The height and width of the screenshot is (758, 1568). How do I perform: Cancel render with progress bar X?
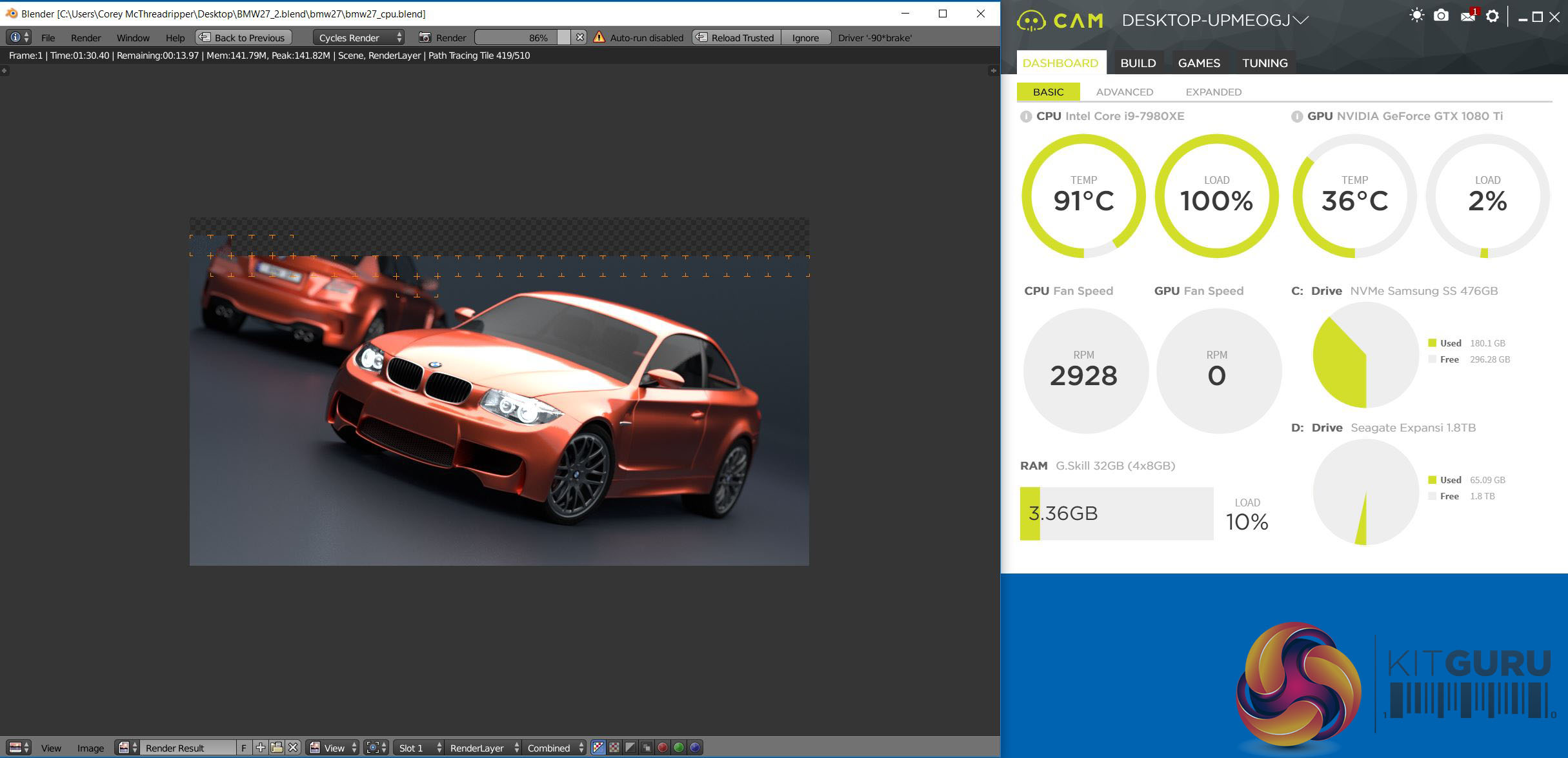tap(580, 37)
